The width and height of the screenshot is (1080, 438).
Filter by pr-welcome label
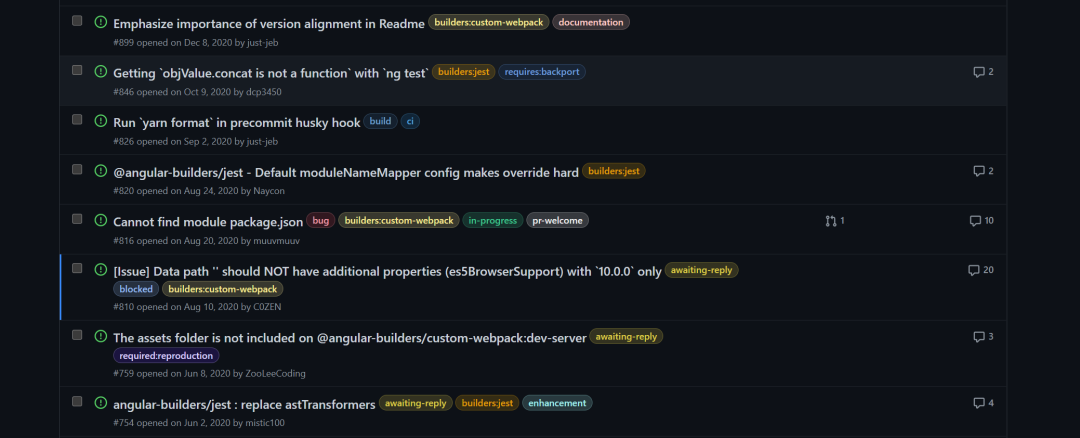click(x=557, y=220)
